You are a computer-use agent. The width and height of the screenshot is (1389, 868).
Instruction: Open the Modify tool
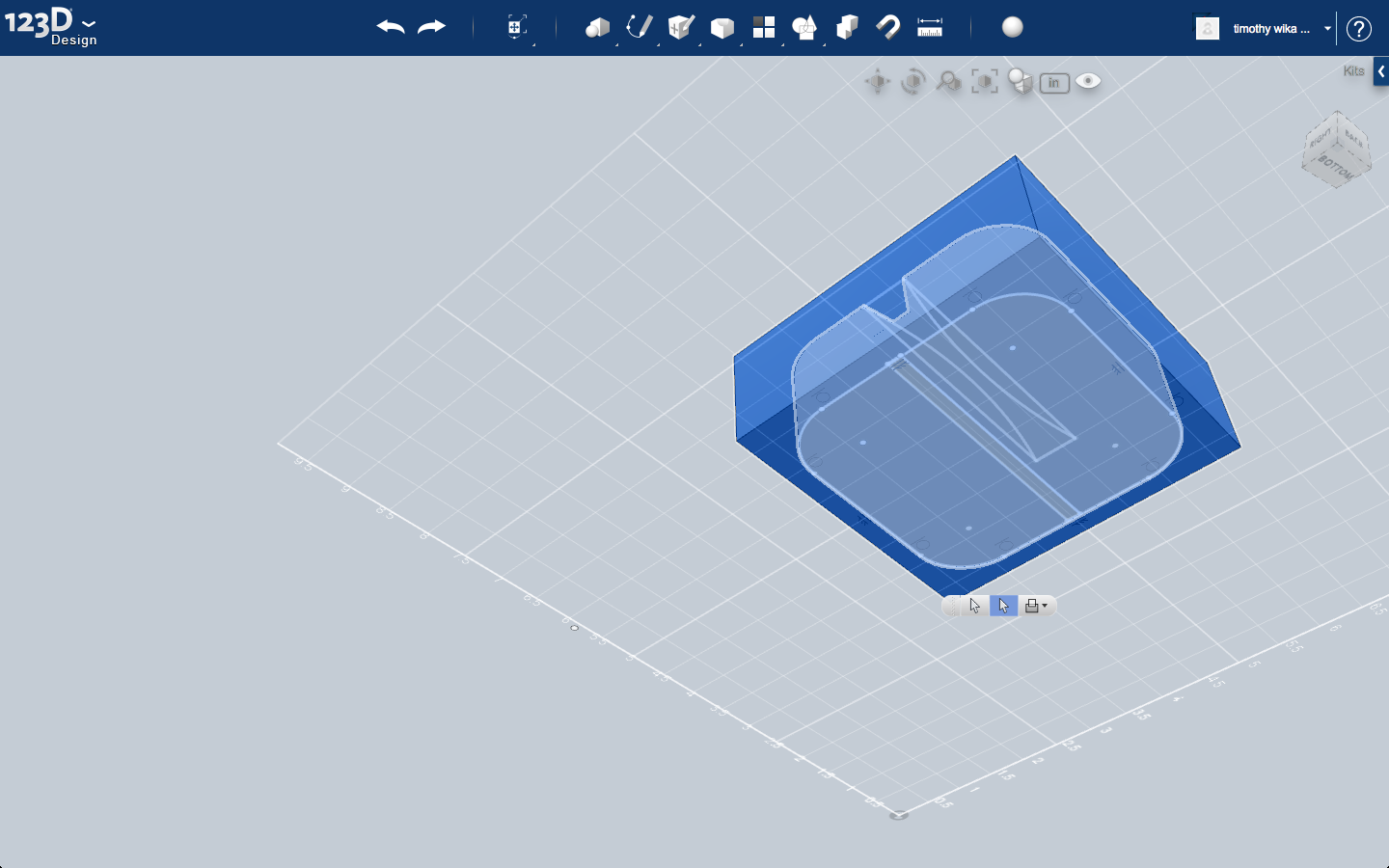pos(722,28)
